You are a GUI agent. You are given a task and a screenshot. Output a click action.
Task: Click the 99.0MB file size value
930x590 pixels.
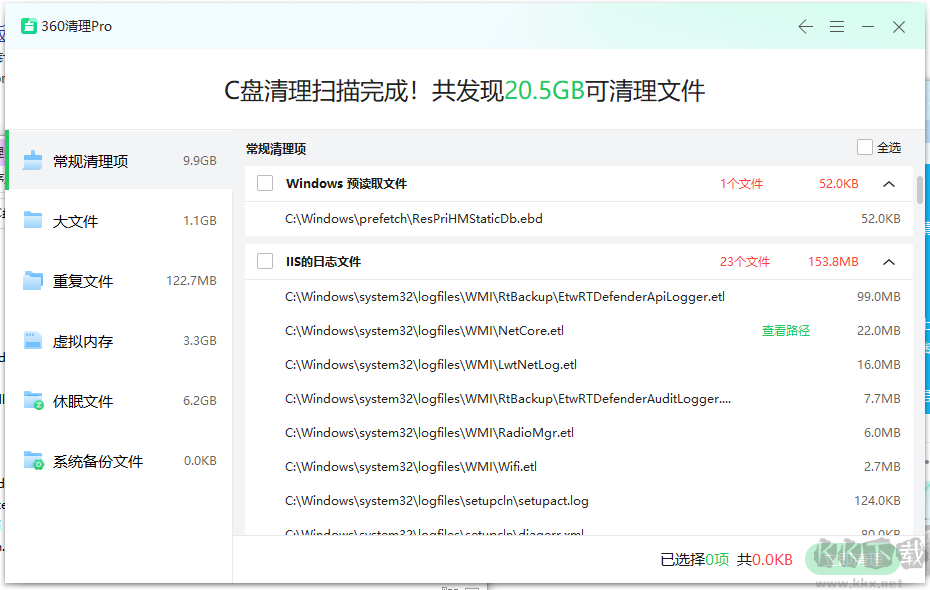(x=878, y=296)
